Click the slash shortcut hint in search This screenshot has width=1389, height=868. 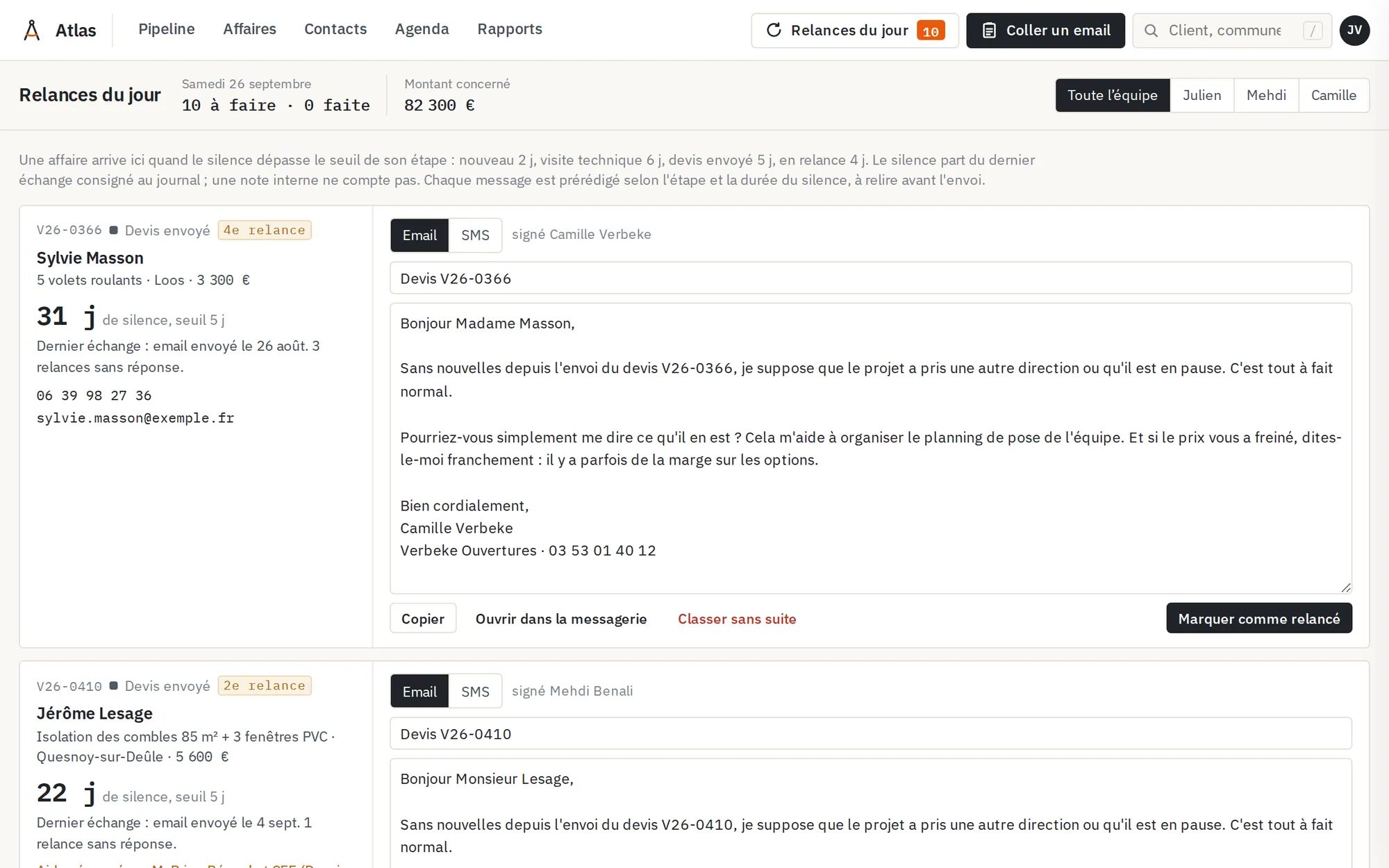(x=1313, y=31)
